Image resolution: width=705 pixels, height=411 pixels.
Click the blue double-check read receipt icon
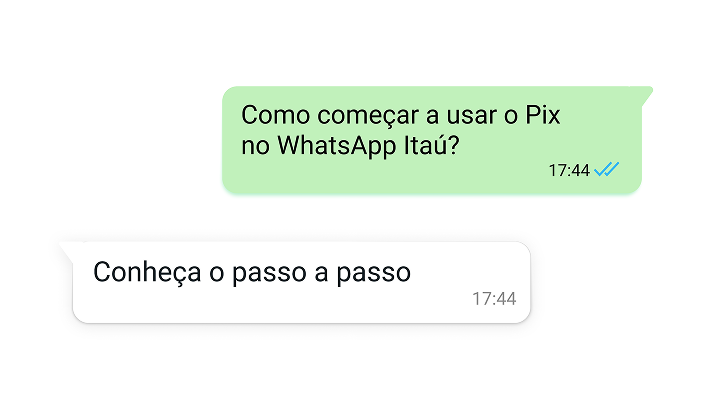606,170
